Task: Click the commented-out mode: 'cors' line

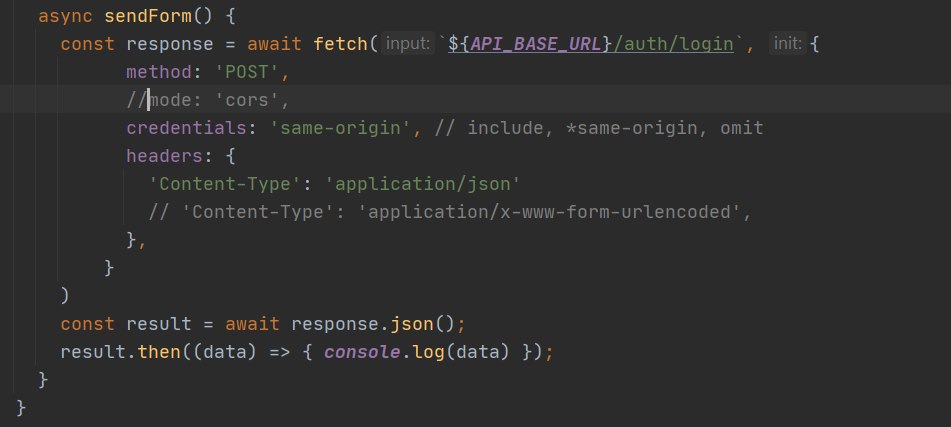Action: point(208,100)
